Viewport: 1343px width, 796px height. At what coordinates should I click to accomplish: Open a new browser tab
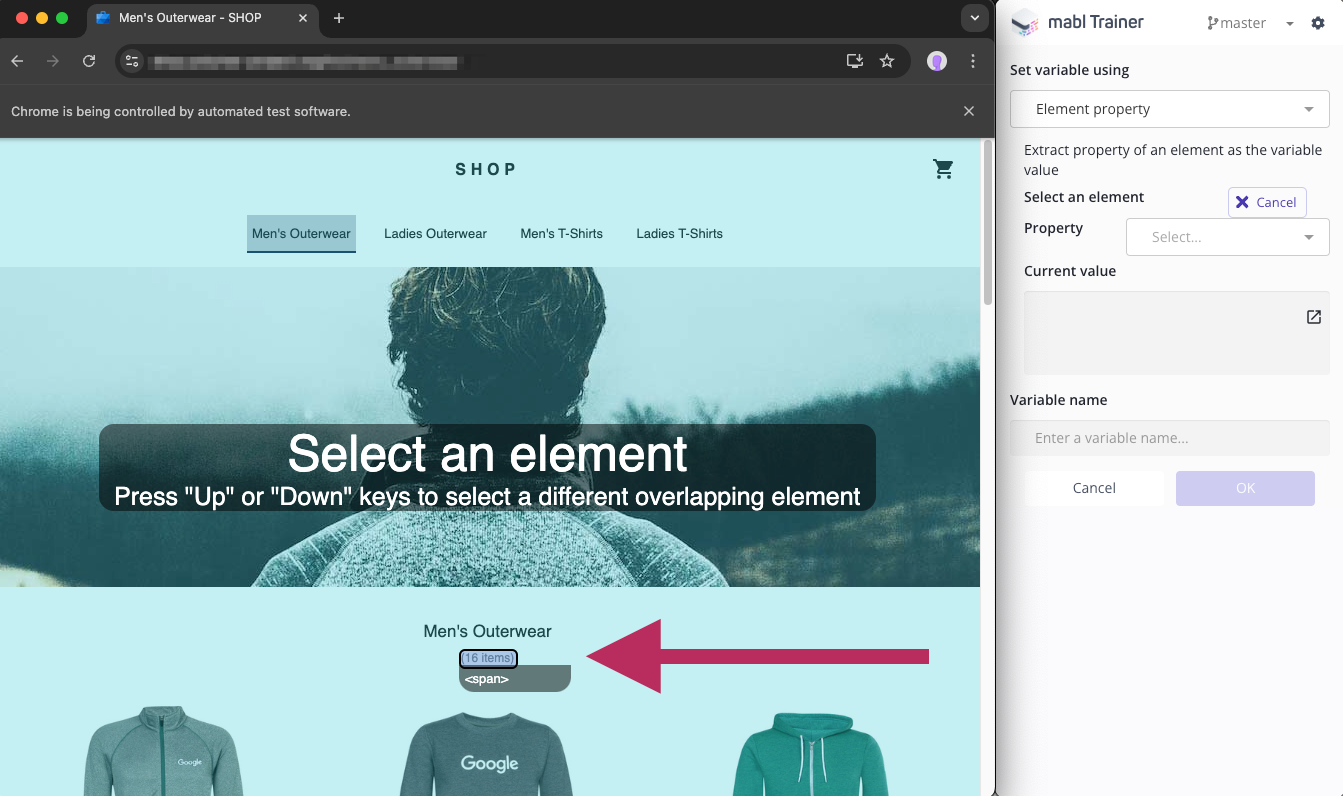tap(339, 18)
